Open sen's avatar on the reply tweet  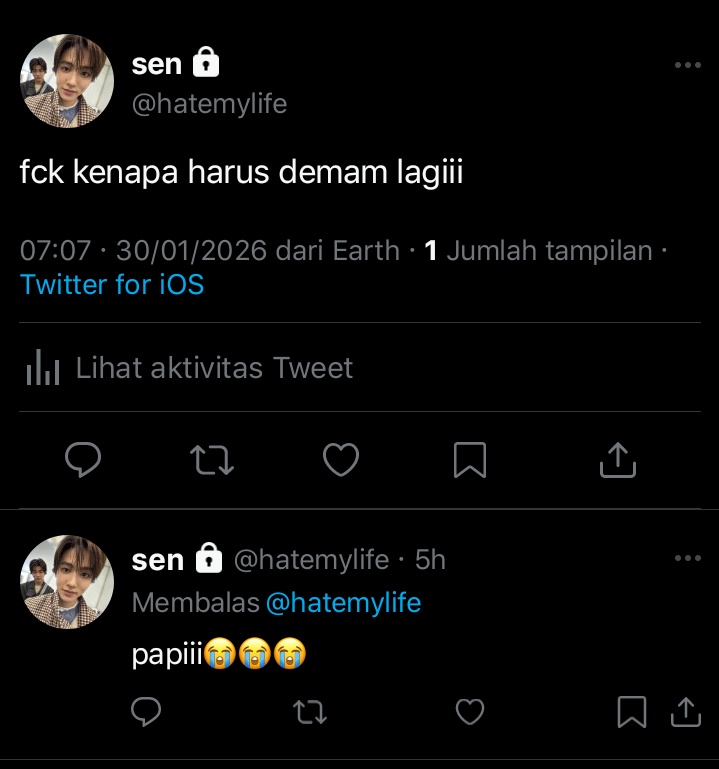click(67, 582)
